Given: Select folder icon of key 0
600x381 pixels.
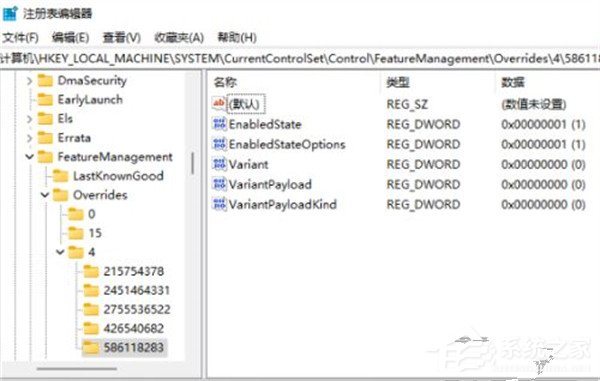Looking at the screenshot, I should [76, 214].
